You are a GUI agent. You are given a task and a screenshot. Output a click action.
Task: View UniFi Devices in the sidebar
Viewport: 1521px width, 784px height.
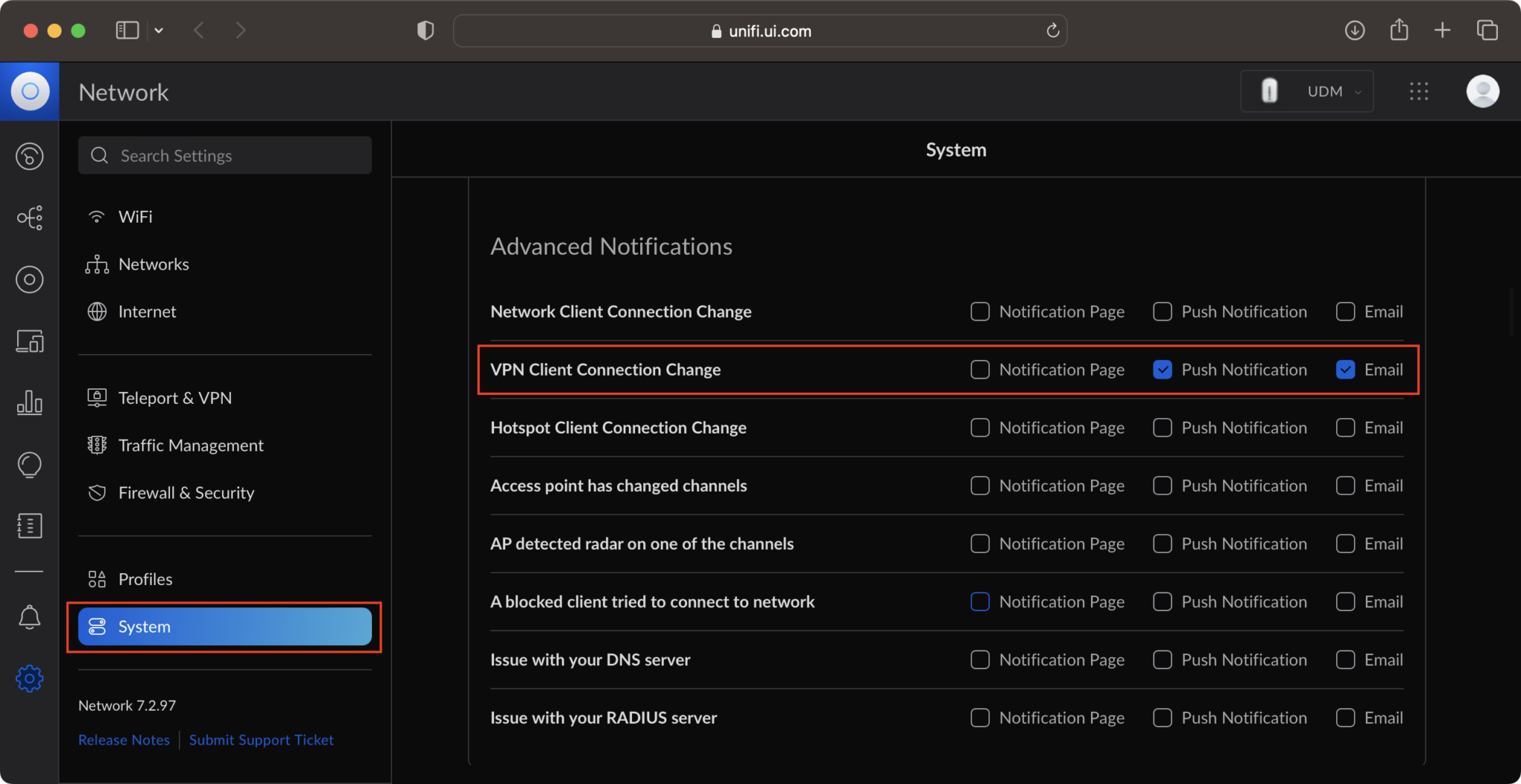click(30, 280)
